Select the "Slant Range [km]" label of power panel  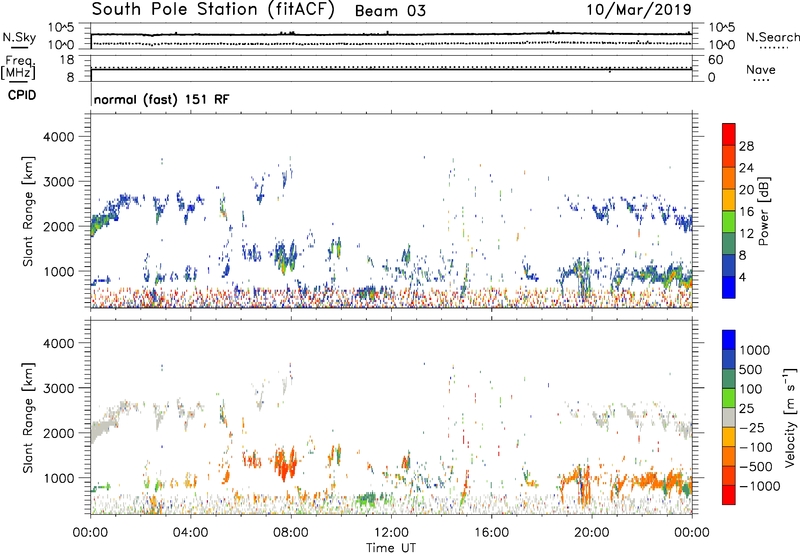click(x=28, y=211)
